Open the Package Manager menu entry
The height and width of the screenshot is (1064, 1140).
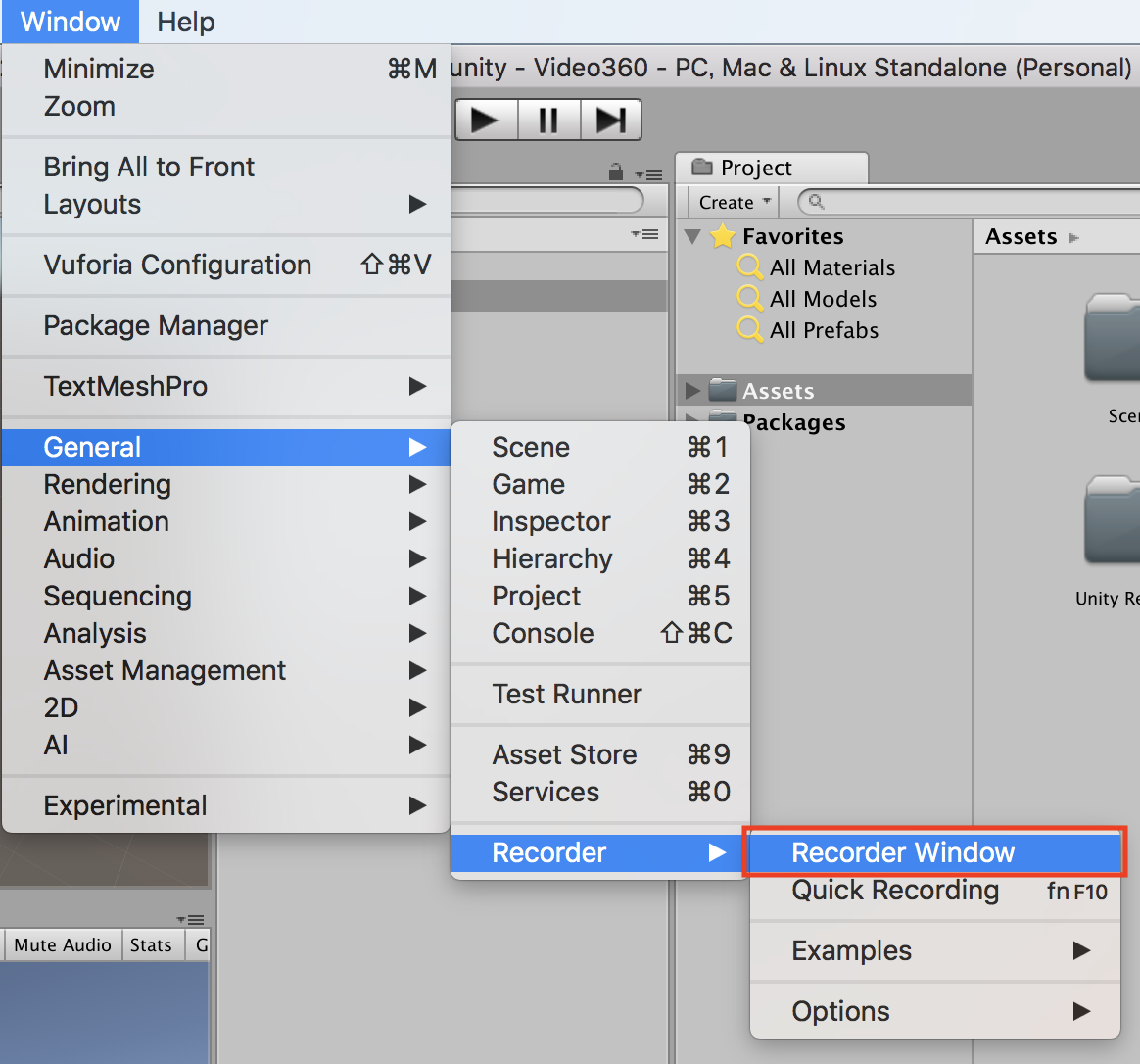click(x=156, y=325)
